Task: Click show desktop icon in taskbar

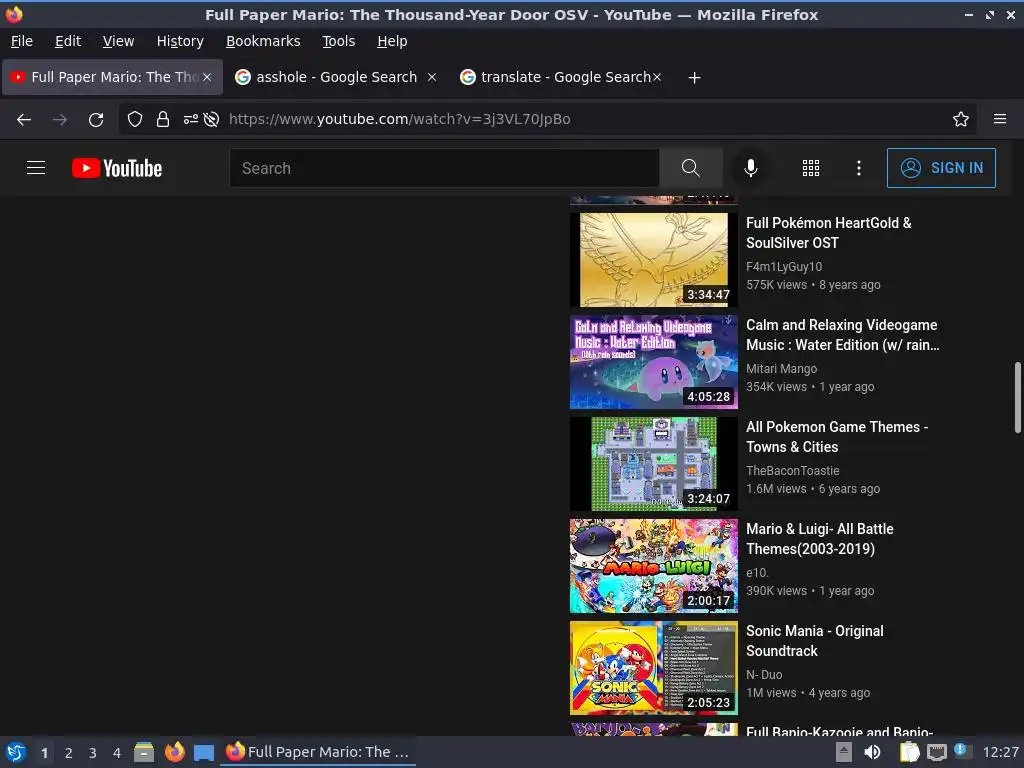Action: point(204,752)
